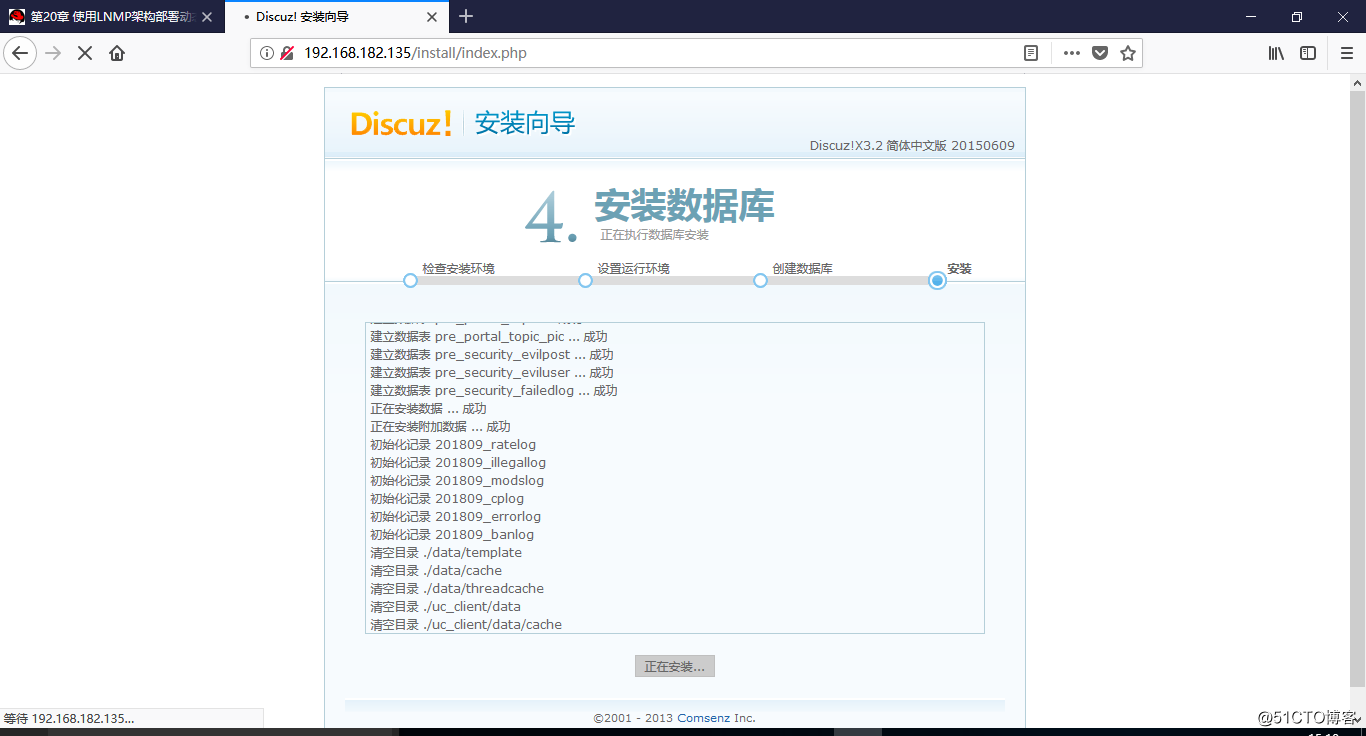The image size is (1366, 736).
Task: Click the browser Forward arrow
Action: tap(53, 53)
